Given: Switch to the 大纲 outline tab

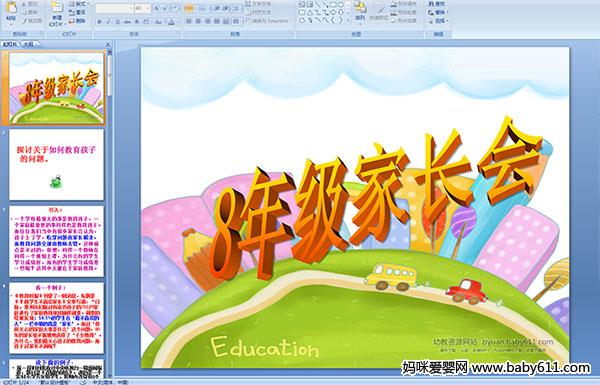Looking at the screenshot, I should pyautogui.click(x=28, y=44).
